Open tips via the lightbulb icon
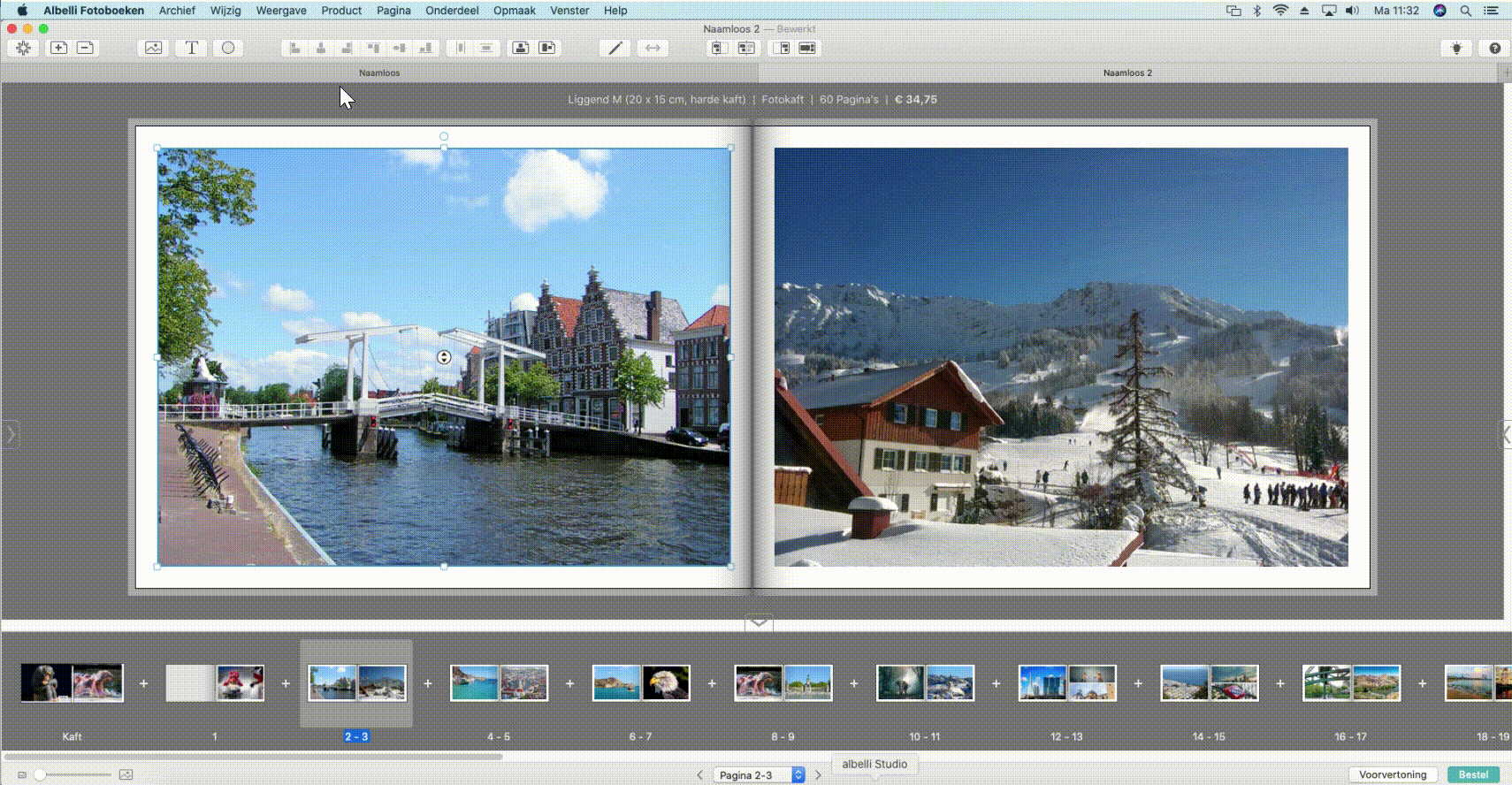This screenshot has width=1512, height=785. tap(1457, 48)
